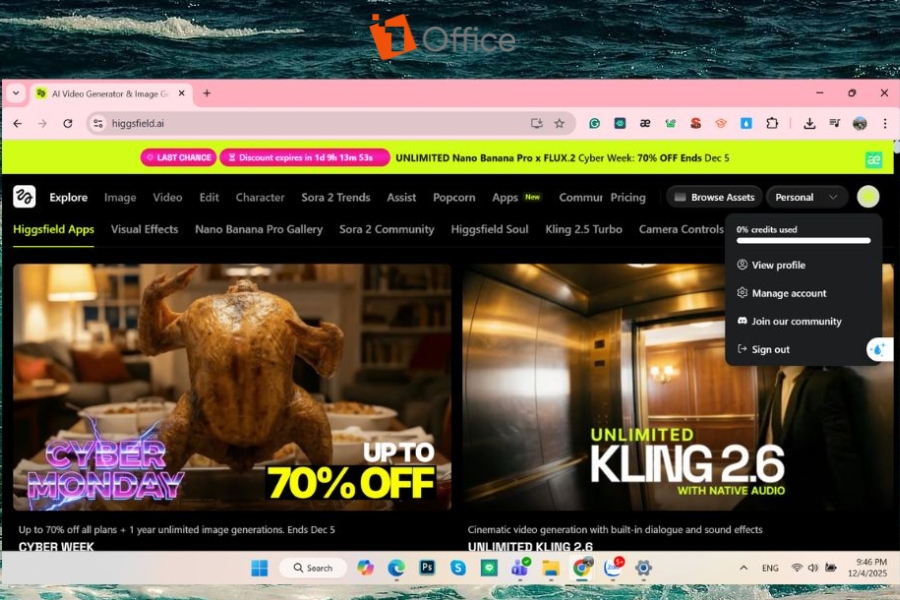Open the Chrome three-dot menu

tap(885, 123)
